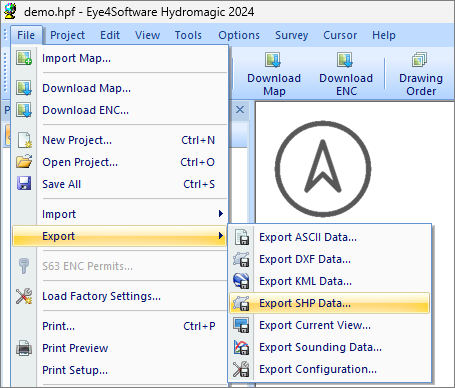Viewport: 455px width, 388px height.
Task: Open the File menu
Action: pos(26,35)
